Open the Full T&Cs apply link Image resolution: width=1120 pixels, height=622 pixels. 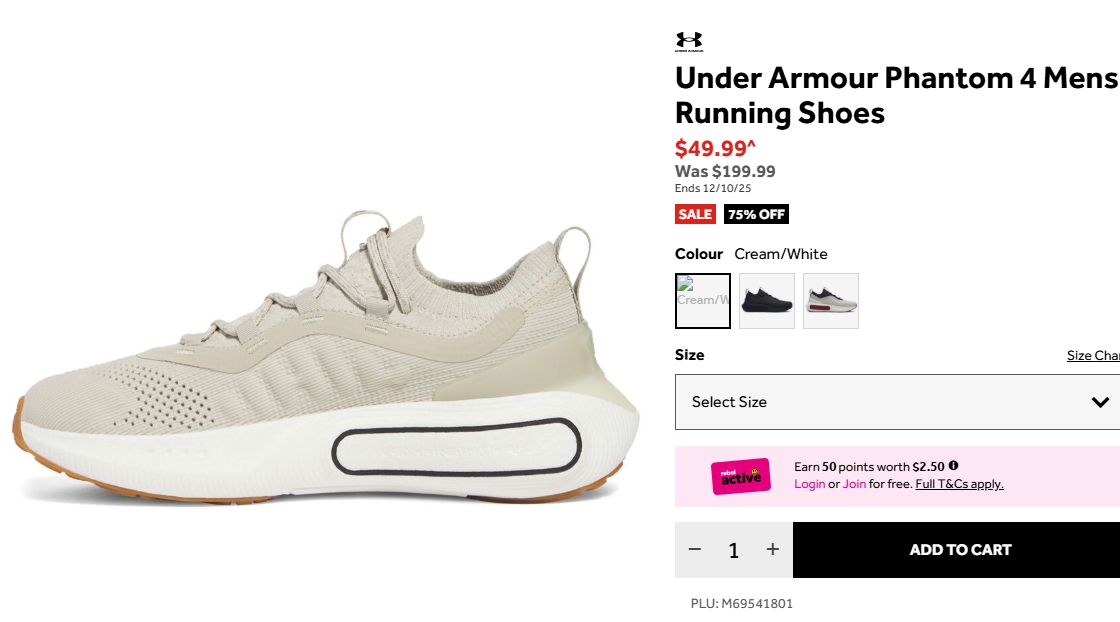pos(959,484)
